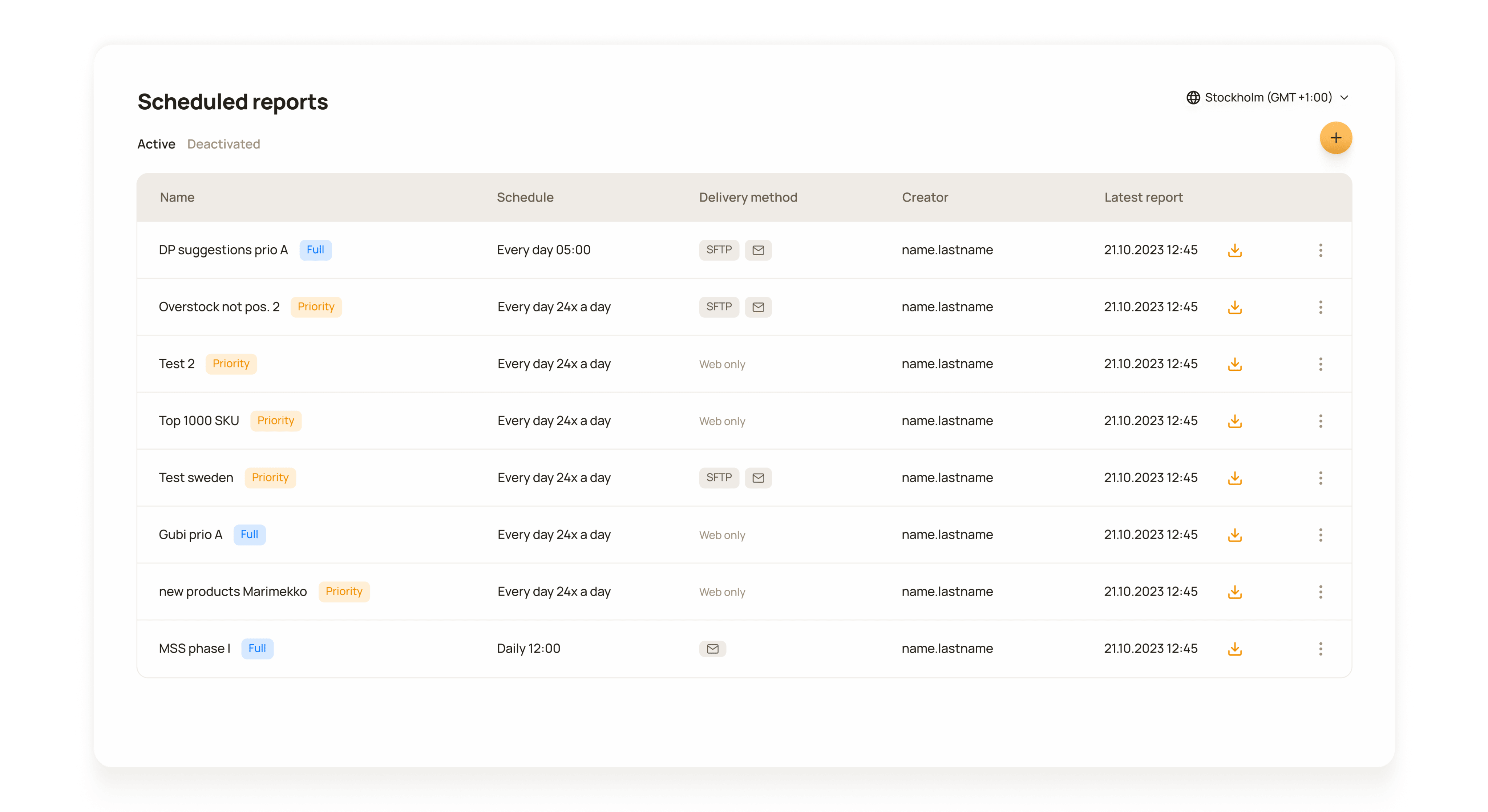Download the MSS phase I report
This screenshot has width=1488, height=812.
pos(1234,649)
